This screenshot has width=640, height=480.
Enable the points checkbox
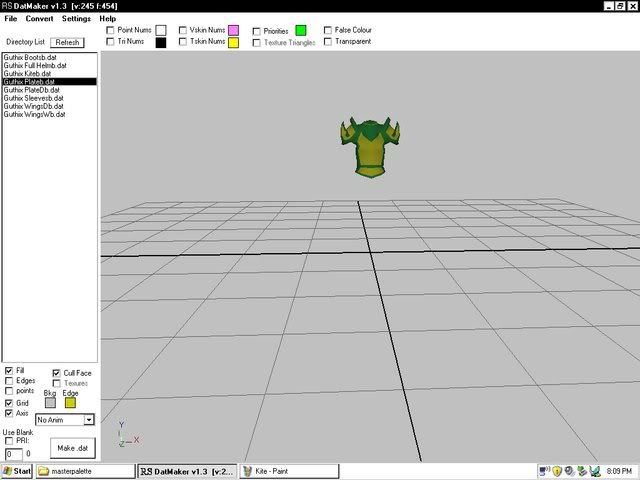coord(9,391)
